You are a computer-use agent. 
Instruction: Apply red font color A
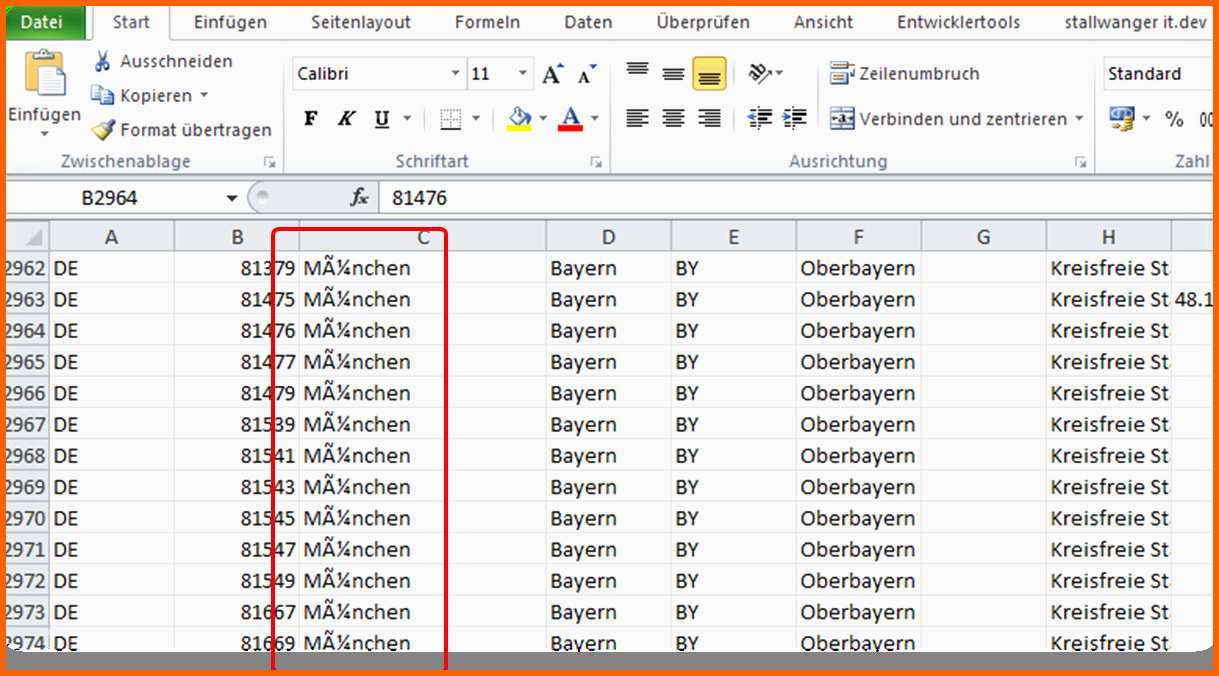tap(571, 119)
